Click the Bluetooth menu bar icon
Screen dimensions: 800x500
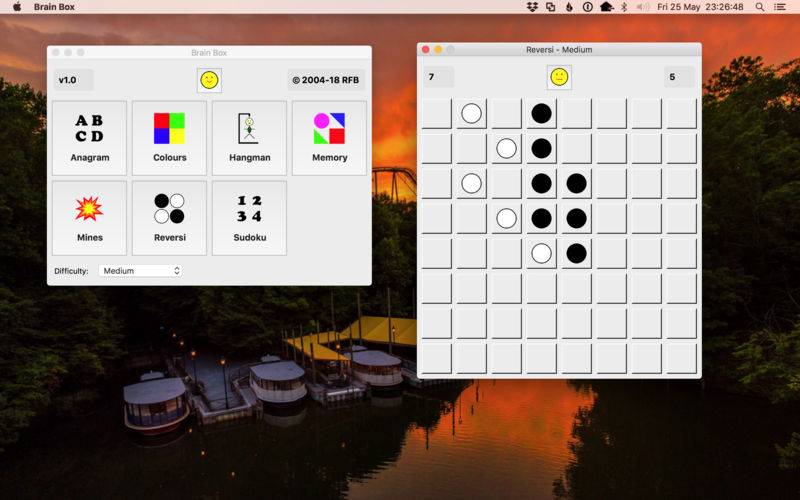click(x=623, y=7)
